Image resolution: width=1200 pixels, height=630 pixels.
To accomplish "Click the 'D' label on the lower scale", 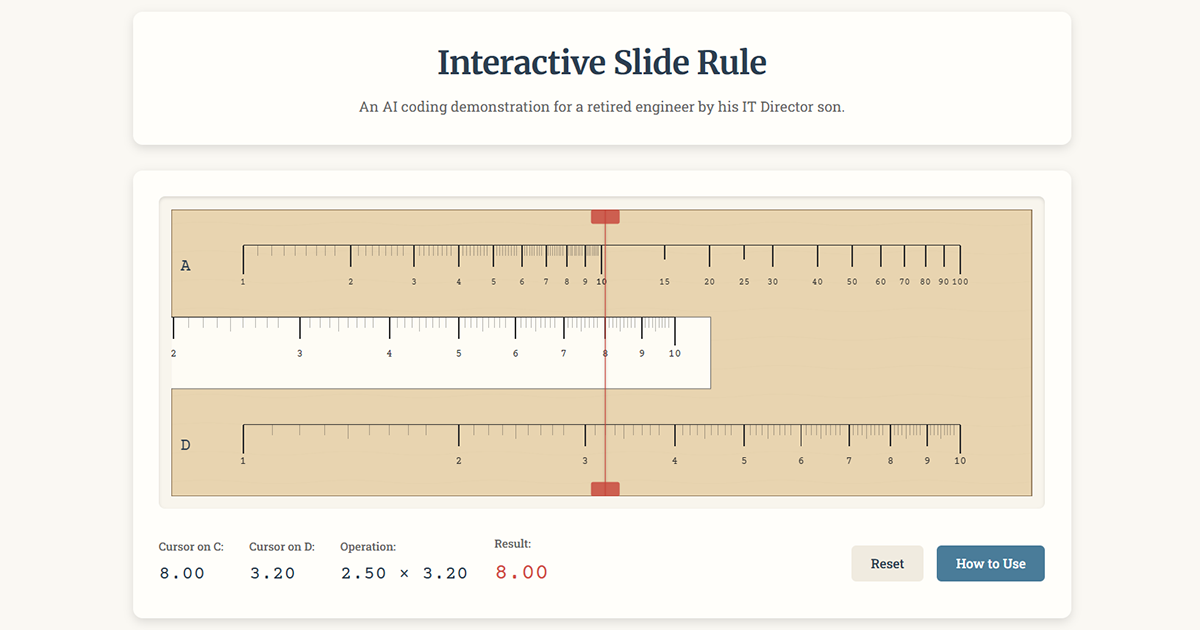I will point(186,445).
